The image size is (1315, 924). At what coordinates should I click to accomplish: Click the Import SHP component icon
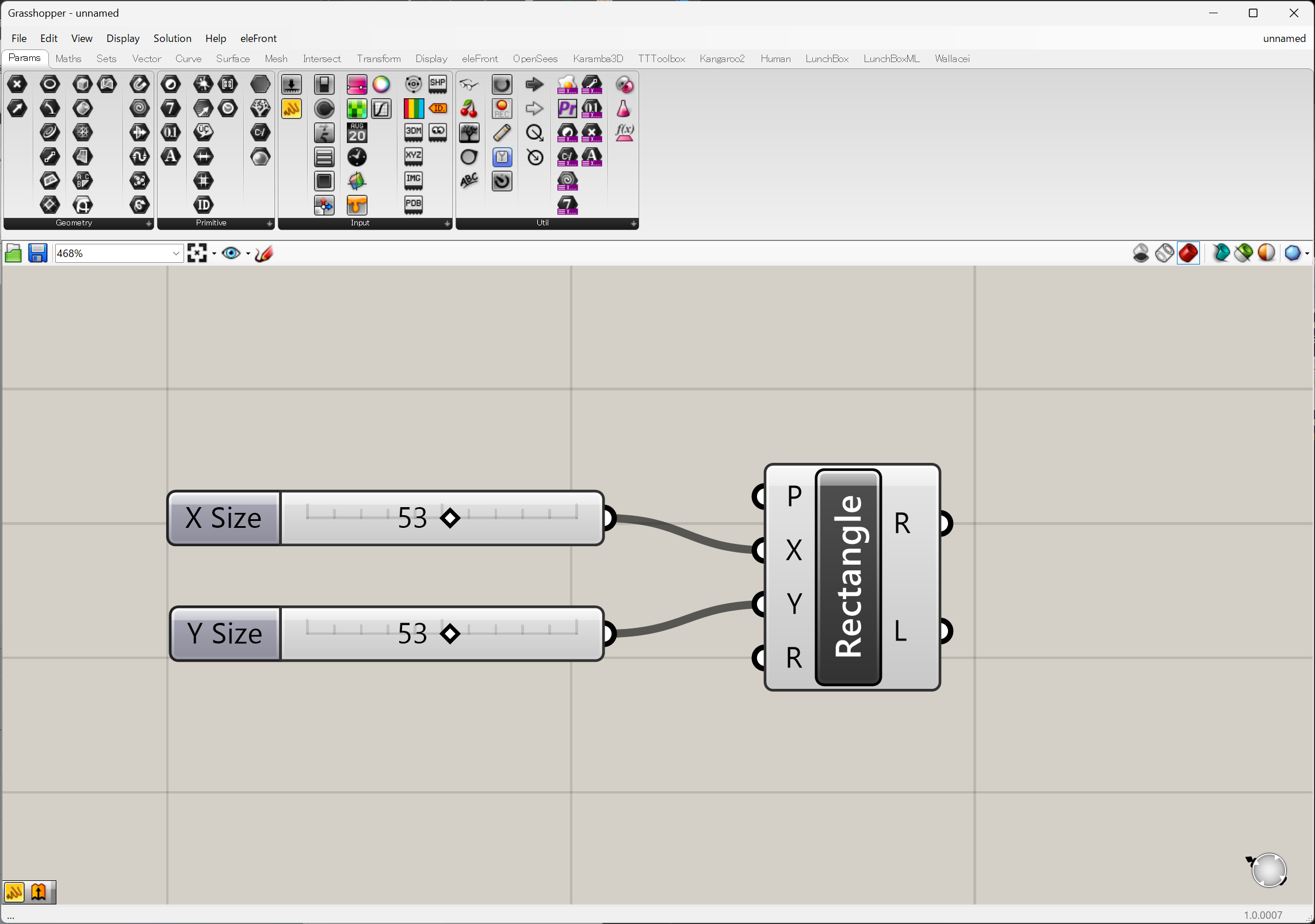(x=438, y=84)
